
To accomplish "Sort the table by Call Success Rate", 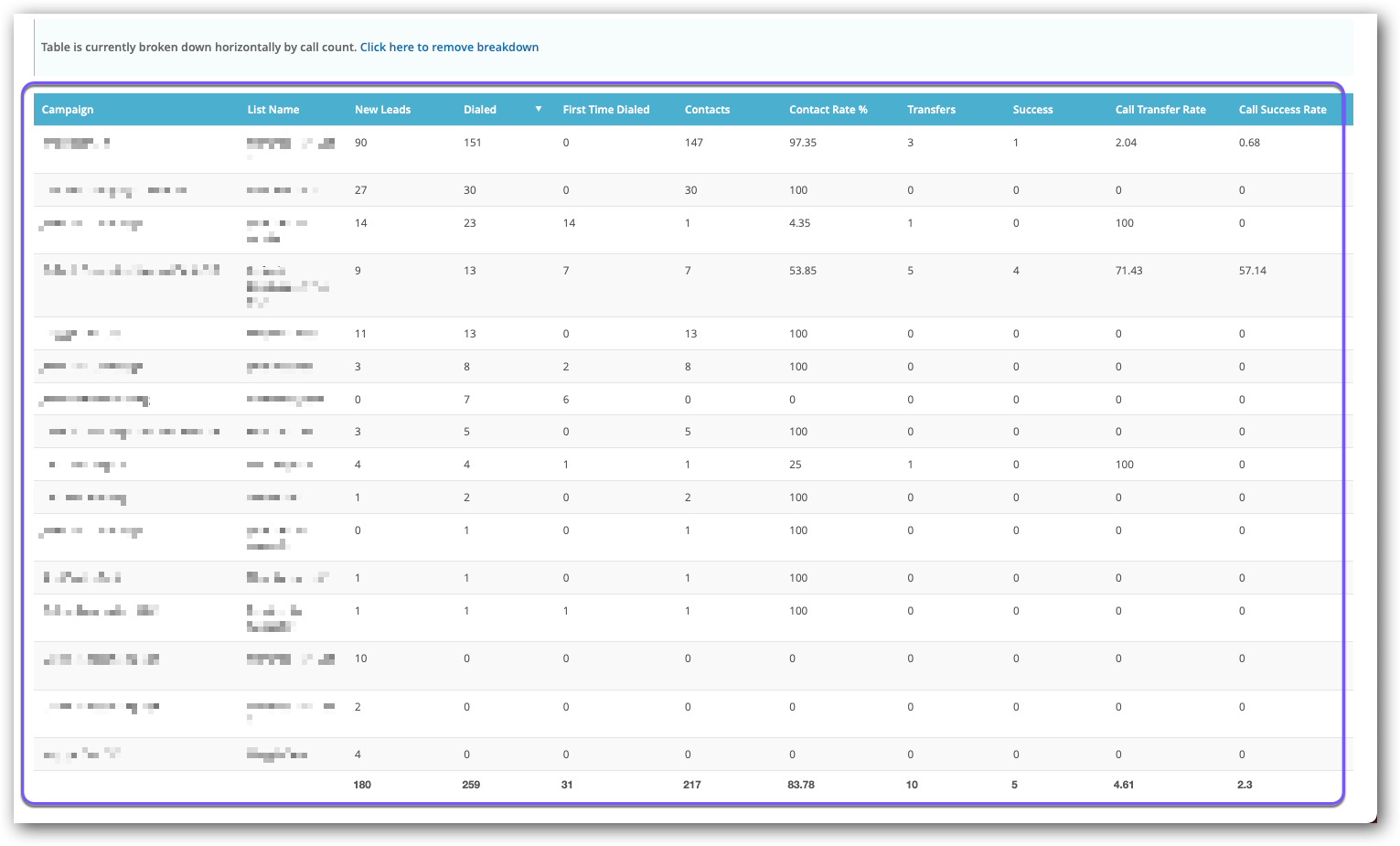I will (x=1282, y=109).
